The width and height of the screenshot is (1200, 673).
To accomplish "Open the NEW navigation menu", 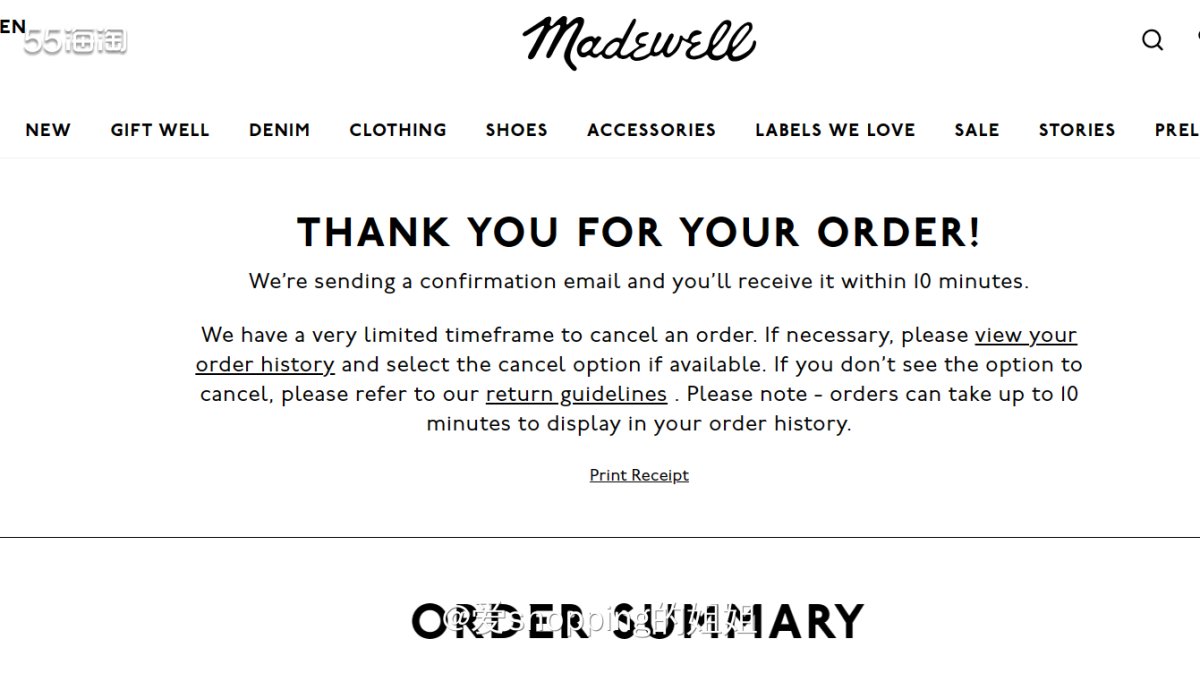I will tap(48, 130).
